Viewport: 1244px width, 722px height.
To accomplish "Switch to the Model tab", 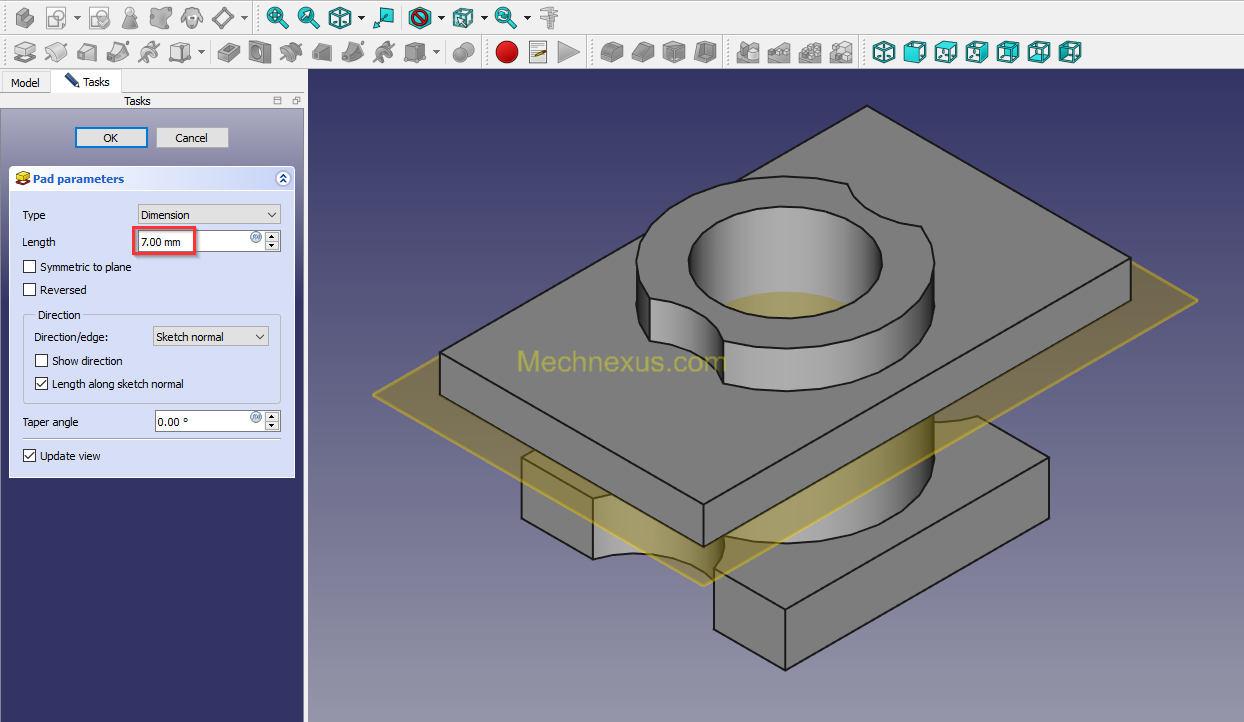I will tap(25, 83).
